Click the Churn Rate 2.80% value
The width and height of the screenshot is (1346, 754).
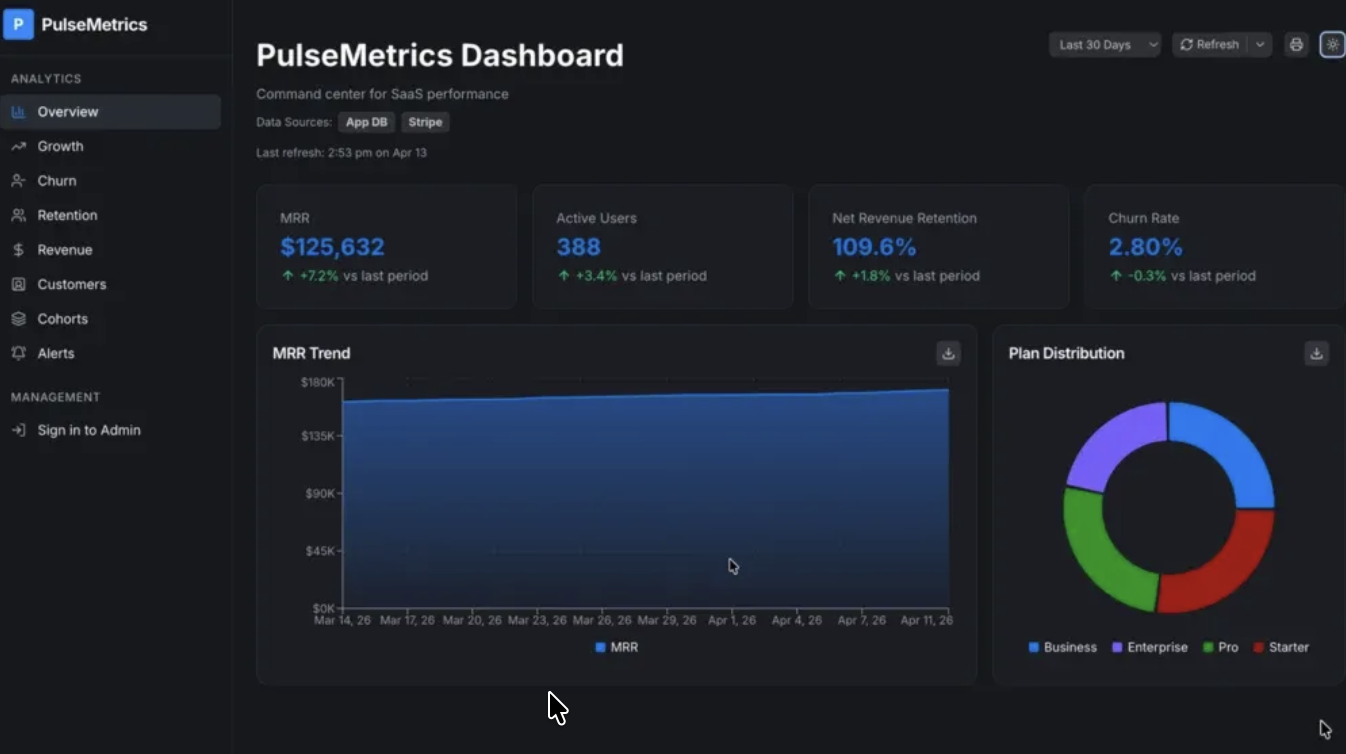pos(1145,247)
